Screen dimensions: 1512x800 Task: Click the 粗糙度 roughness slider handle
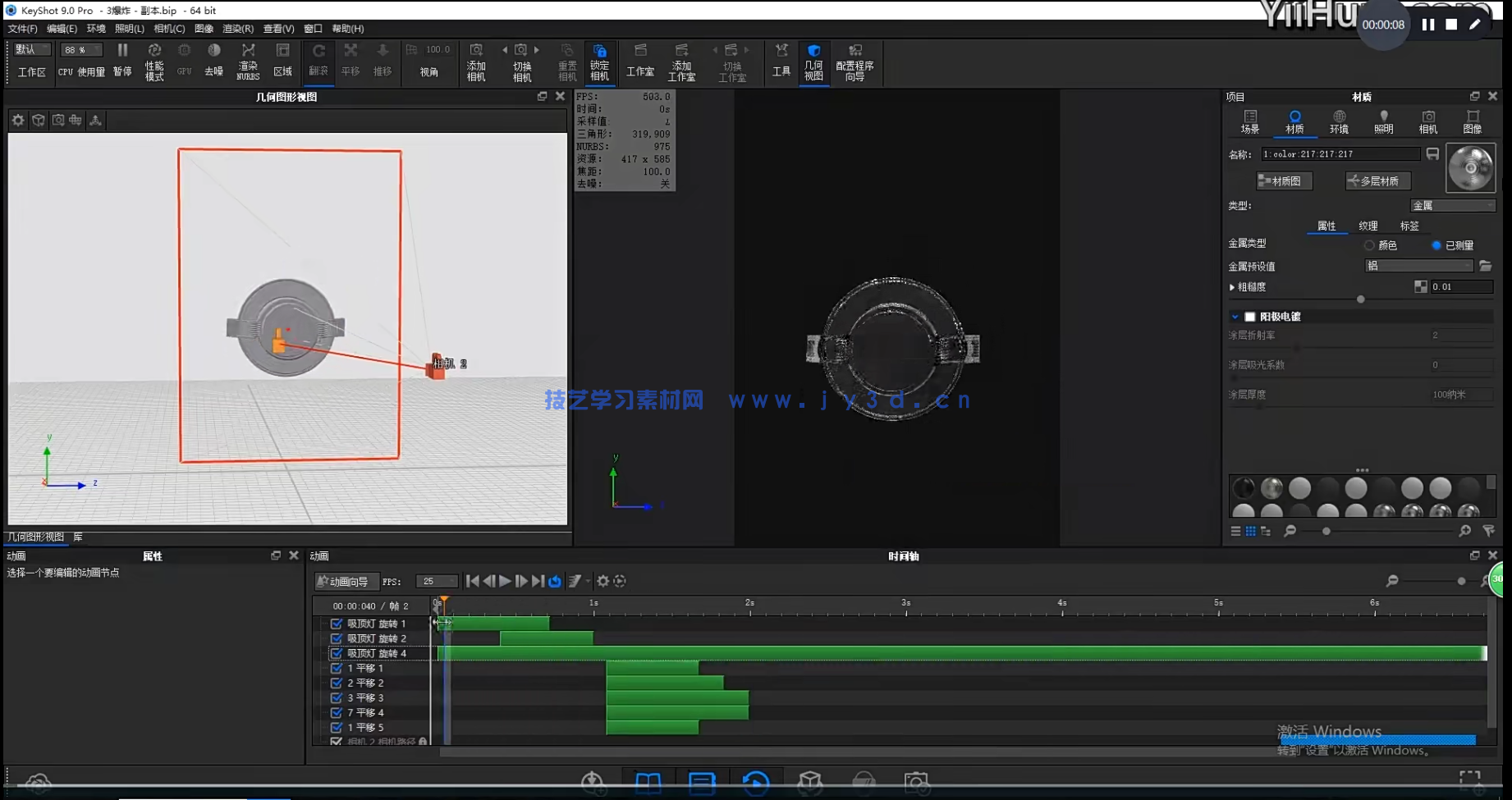[1360, 299]
